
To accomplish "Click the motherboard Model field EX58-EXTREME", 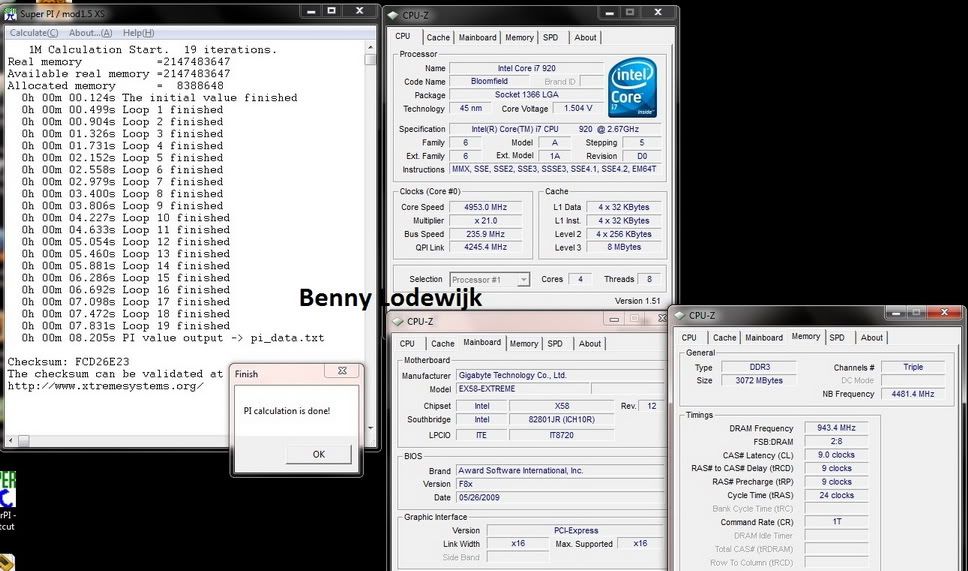I will [x=522, y=390].
